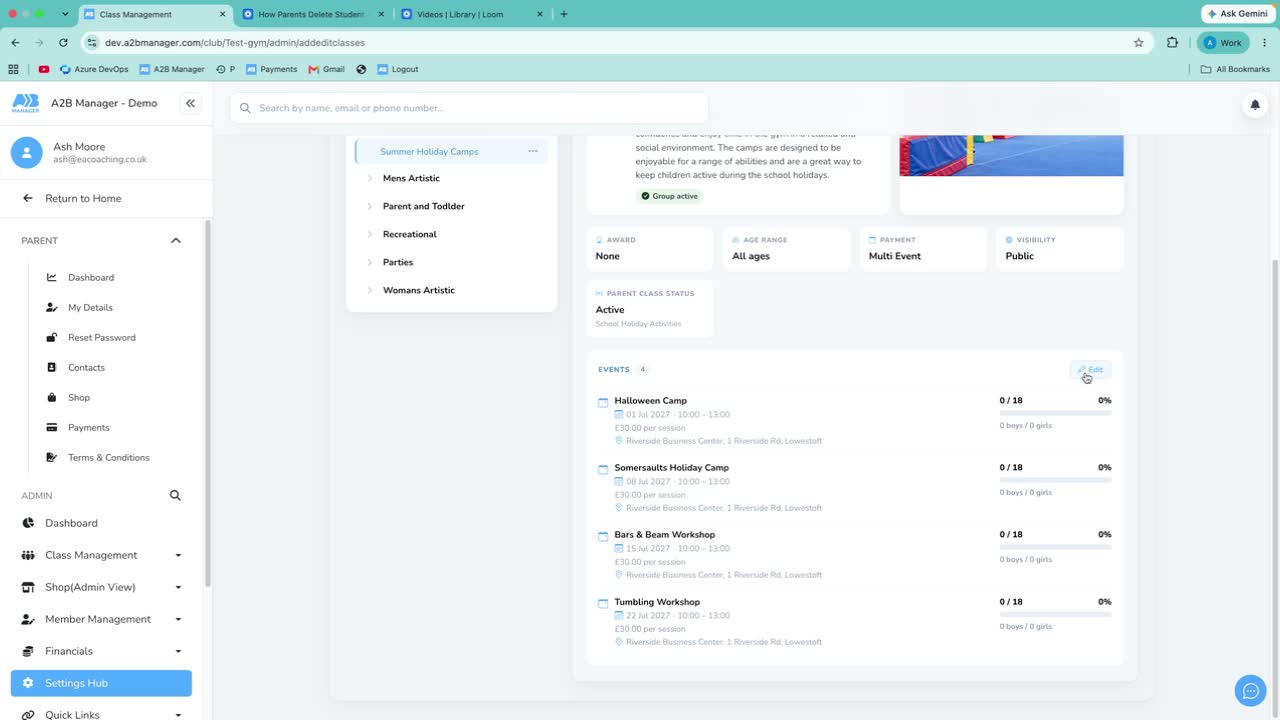This screenshot has width=1280, height=720.
Task: Click the admin section search magnifier
Action: click(x=175, y=495)
